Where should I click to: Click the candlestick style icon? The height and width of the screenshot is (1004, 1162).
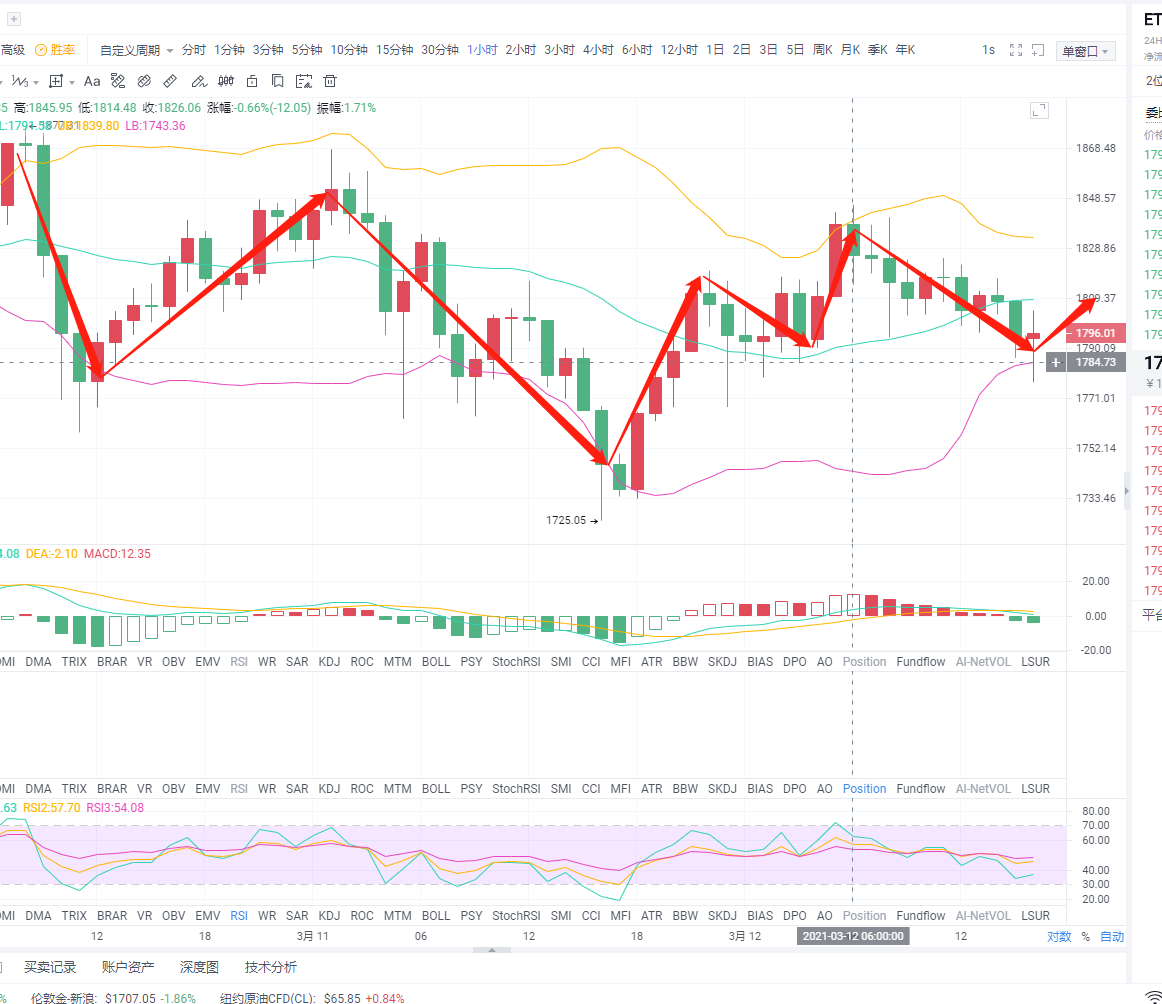coord(226,81)
